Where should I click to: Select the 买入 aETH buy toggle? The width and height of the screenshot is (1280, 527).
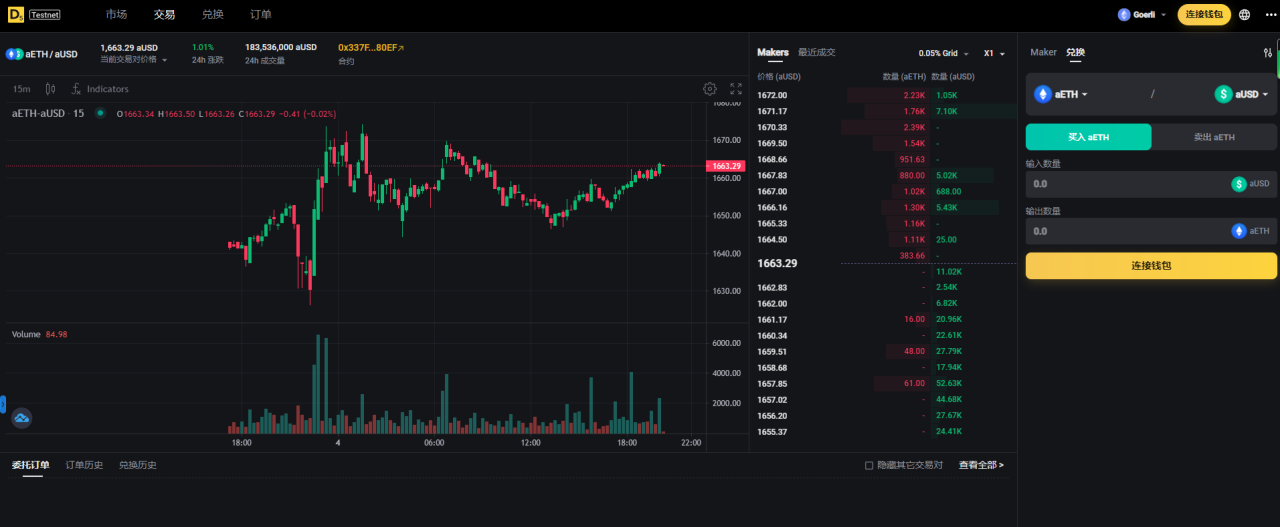click(1088, 137)
